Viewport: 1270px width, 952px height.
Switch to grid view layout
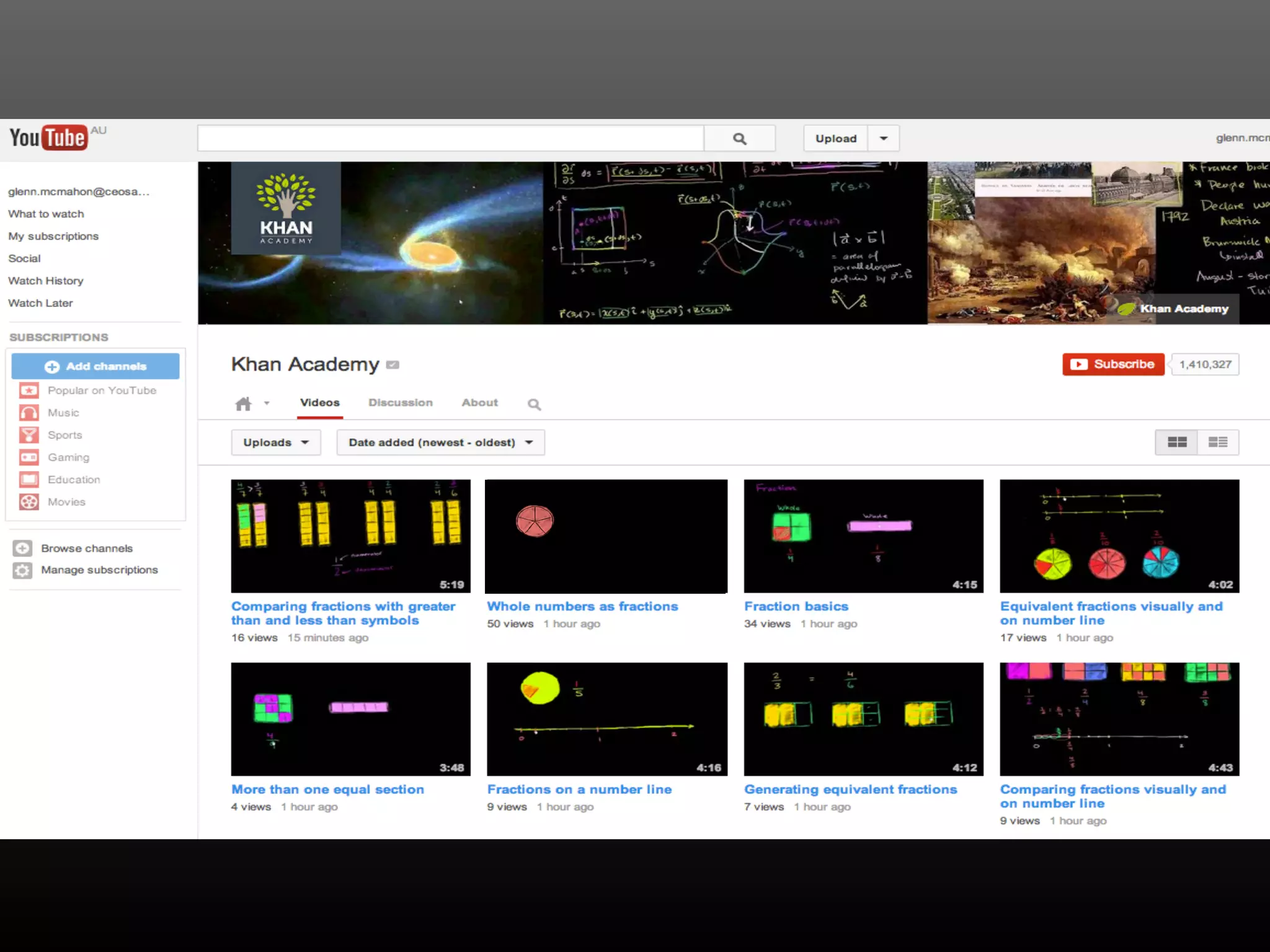1176,442
